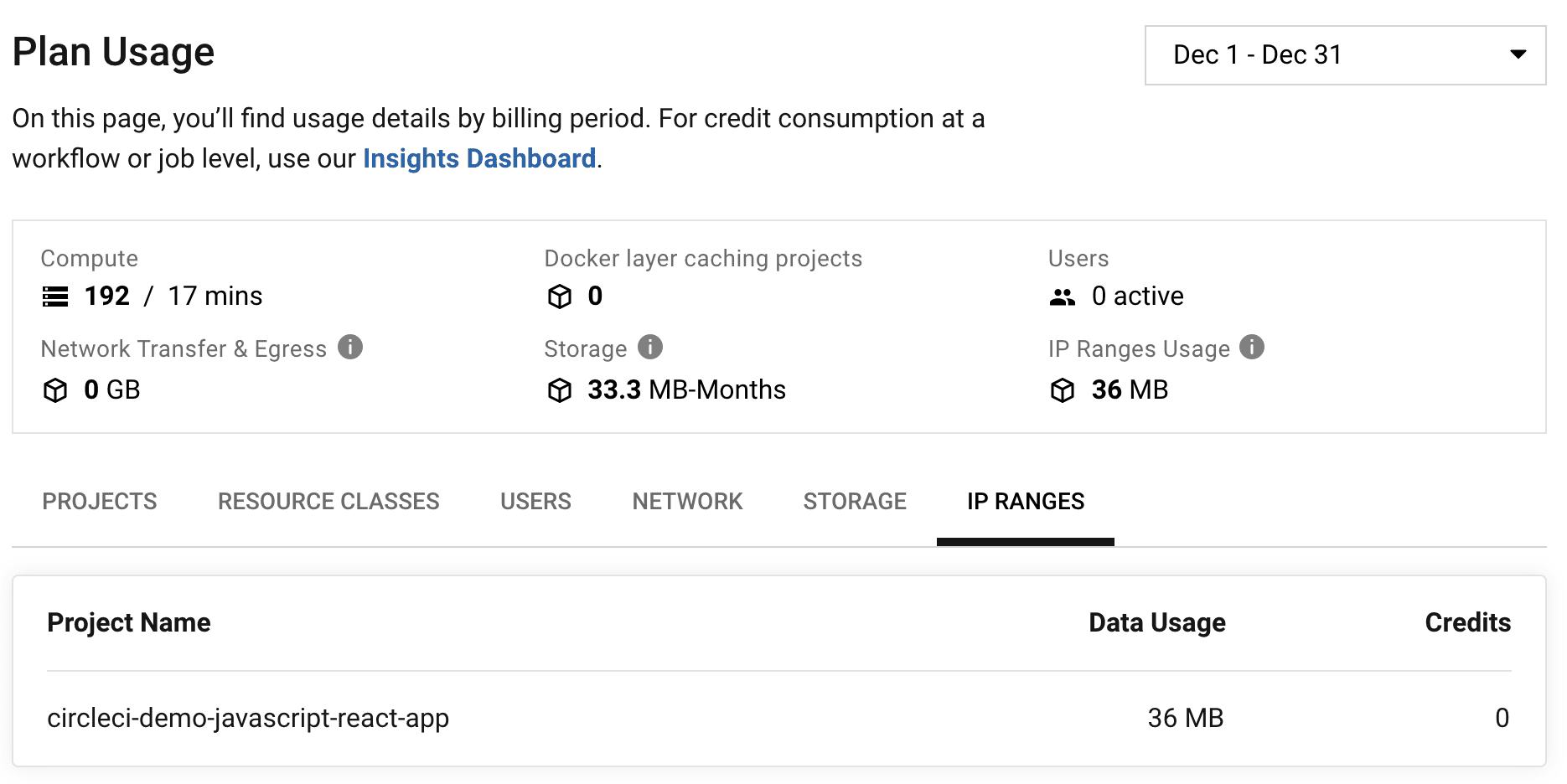This screenshot has width=1567, height=784.
Task: Show the Storage tab
Action: click(x=855, y=502)
